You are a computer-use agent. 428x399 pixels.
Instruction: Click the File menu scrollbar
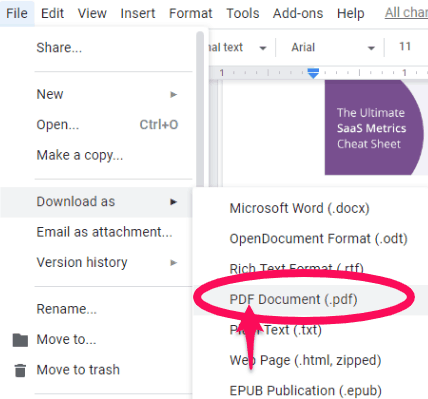tap(200, 110)
